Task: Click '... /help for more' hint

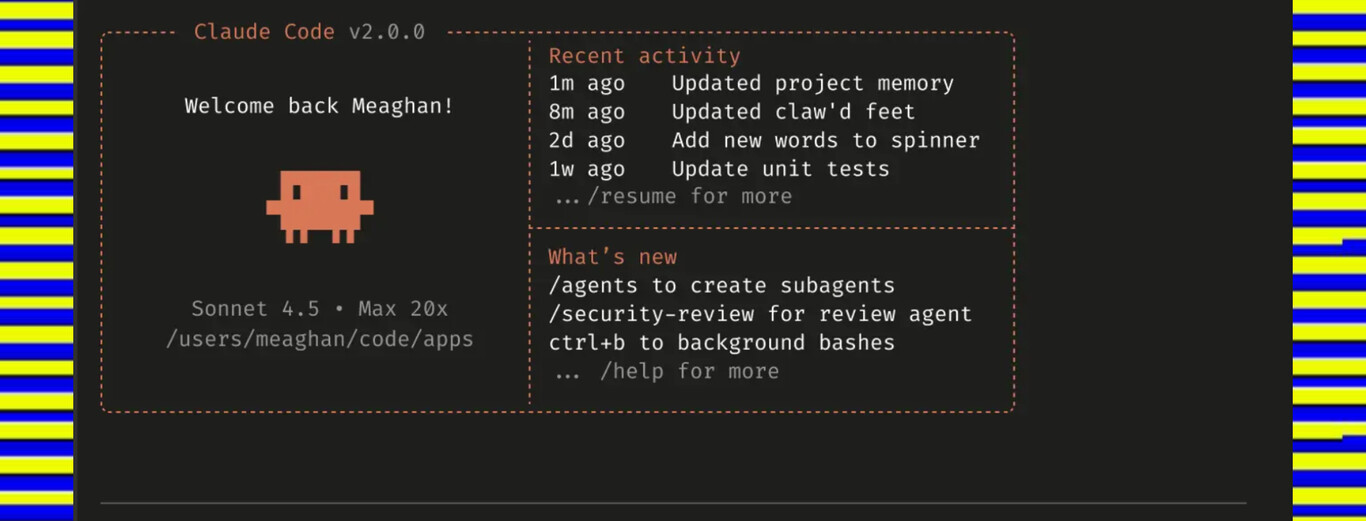Action: pyautogui.click(x=667, y=371)
